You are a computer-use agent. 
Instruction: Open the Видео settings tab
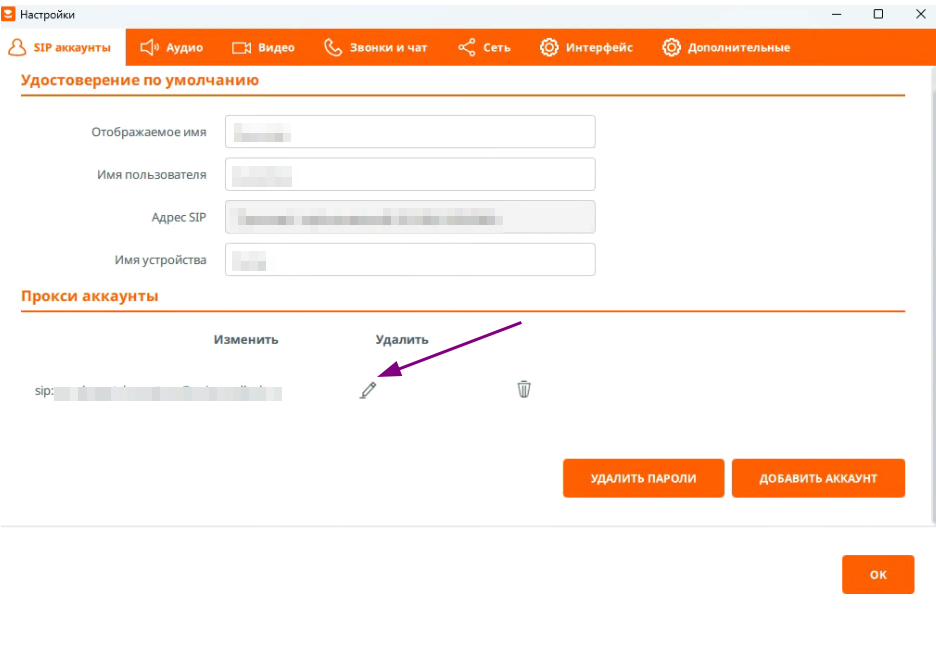[x=263, y=47]
